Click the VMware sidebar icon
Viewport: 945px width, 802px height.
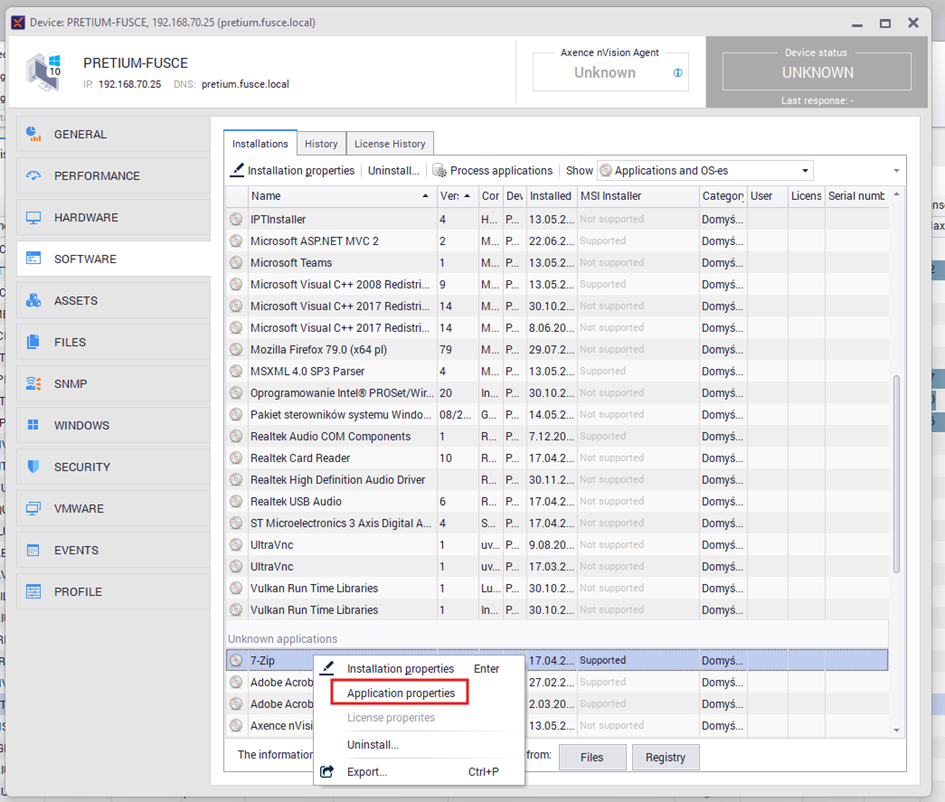pyautogui.click(x=34, y=508)
